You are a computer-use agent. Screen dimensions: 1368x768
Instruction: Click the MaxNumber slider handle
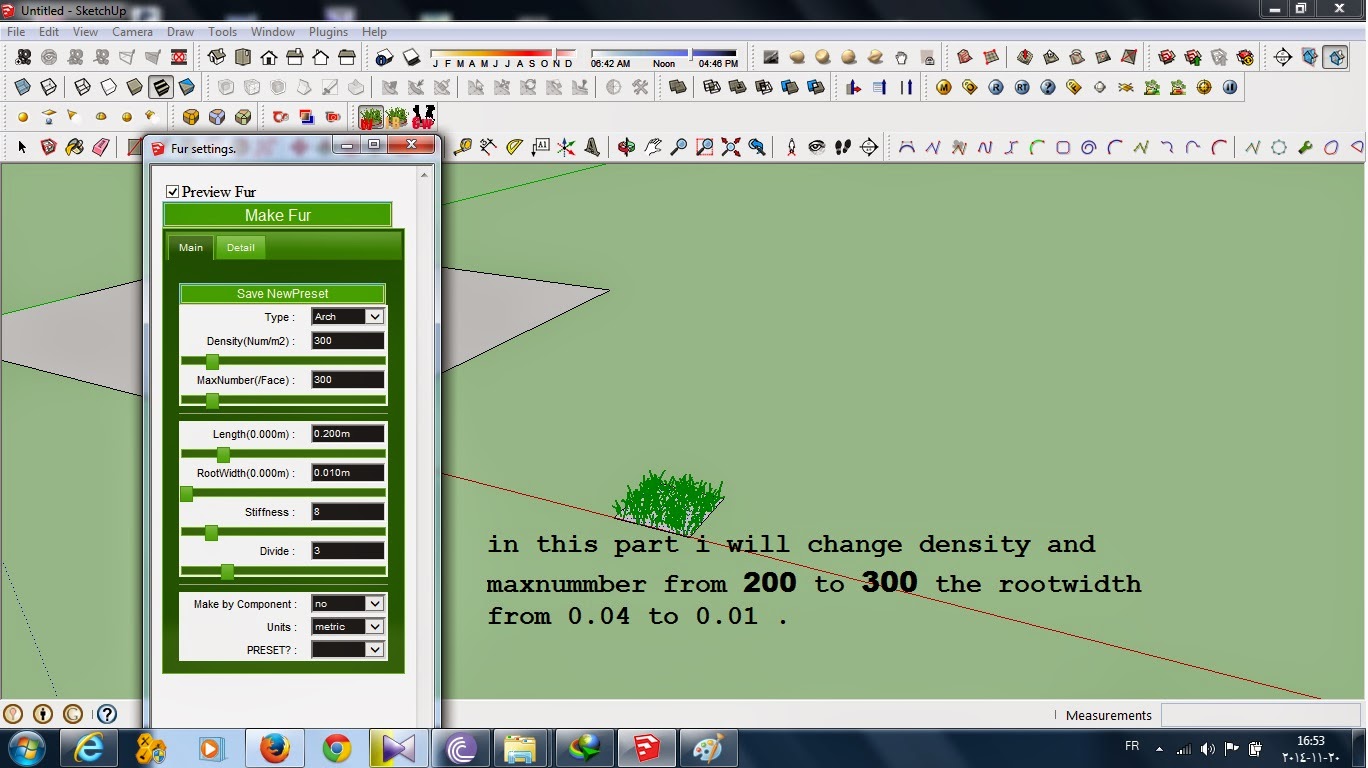pyautogui.click(x=212, y=401)
